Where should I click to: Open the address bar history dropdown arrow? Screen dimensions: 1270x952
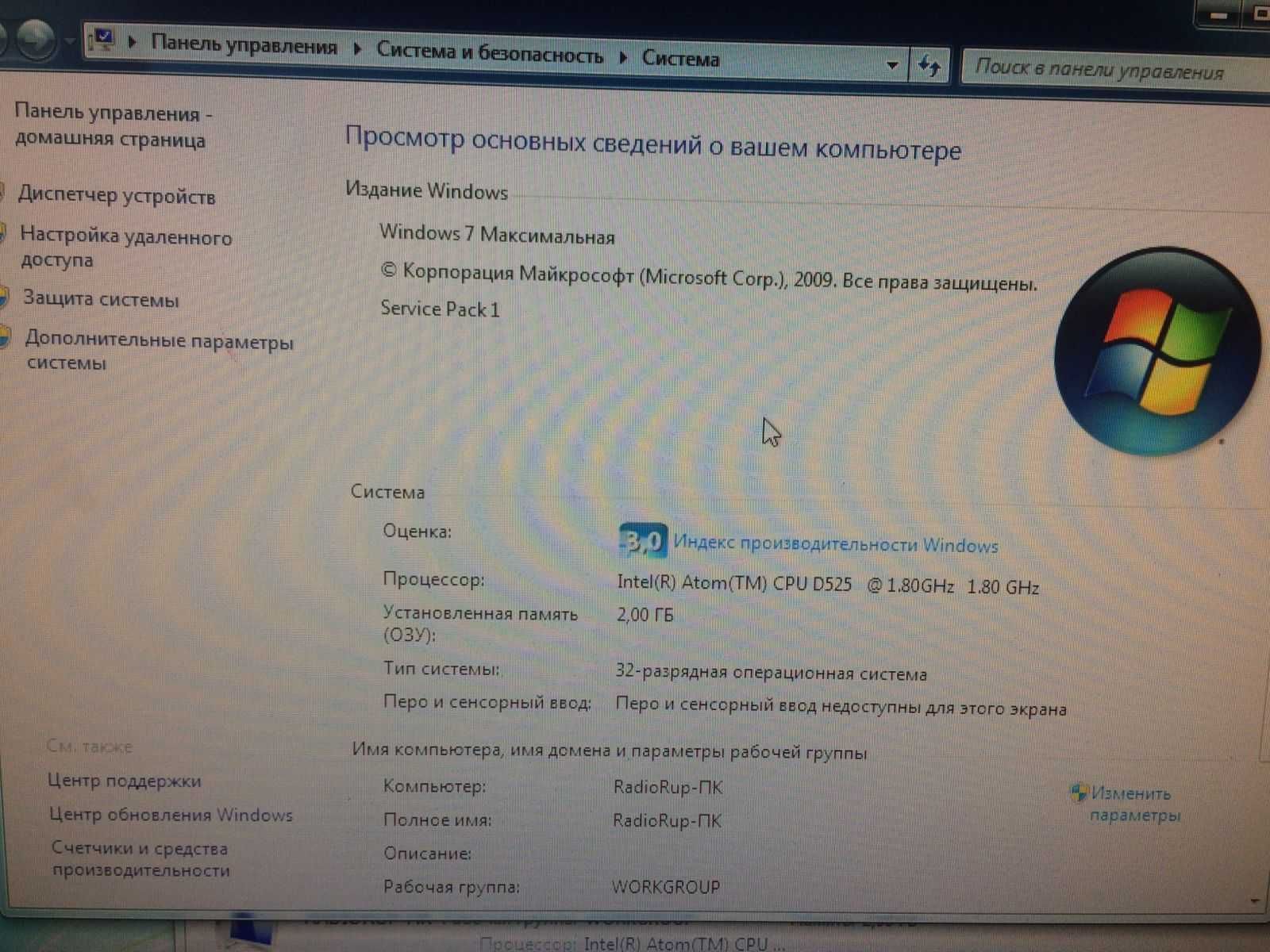click(892, 65)
